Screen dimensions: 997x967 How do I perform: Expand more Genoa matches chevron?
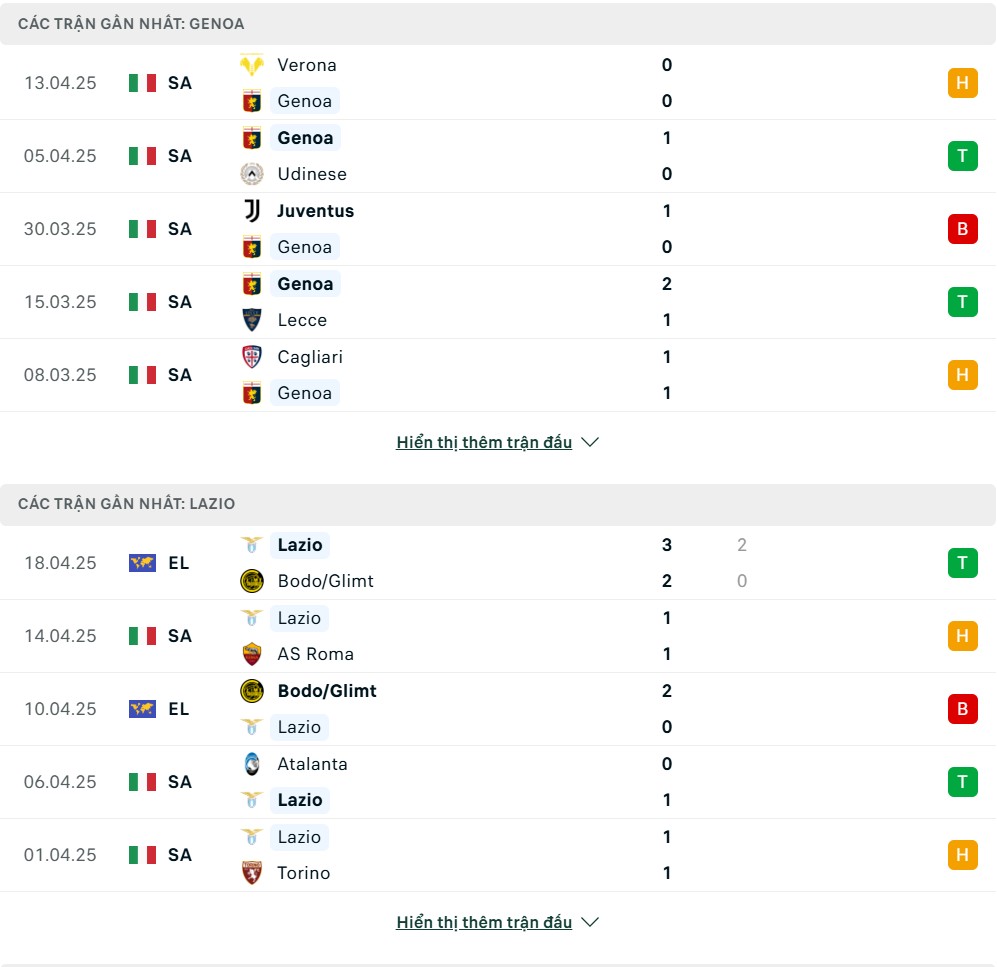[x=590, y=442]
